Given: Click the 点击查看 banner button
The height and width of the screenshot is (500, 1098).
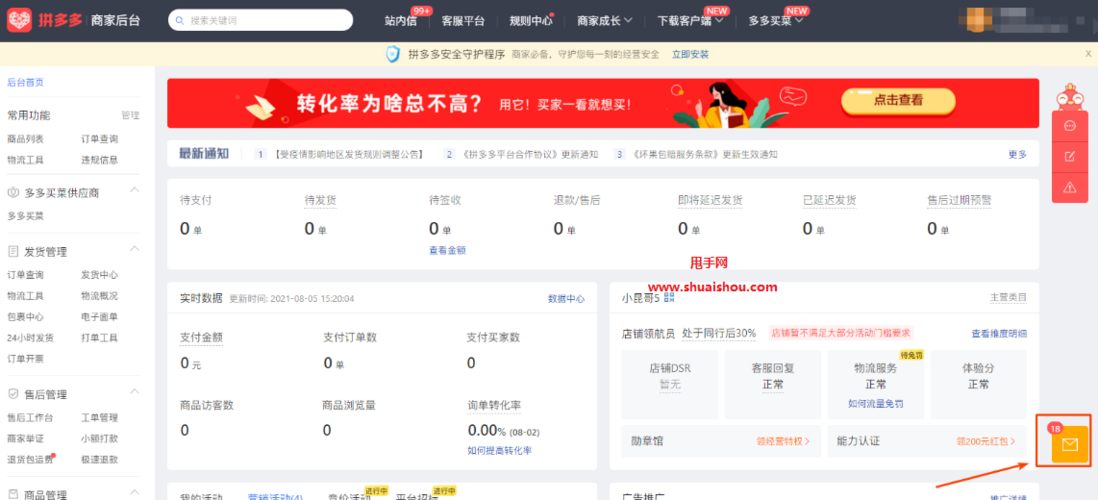Looking at the screenshot, I should [898, 101].
